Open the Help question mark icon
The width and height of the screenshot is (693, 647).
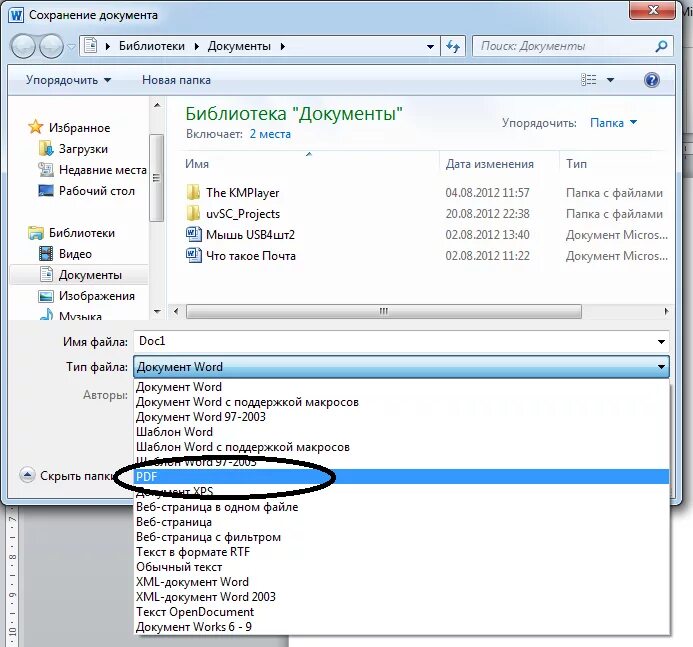tap(651, 80)
